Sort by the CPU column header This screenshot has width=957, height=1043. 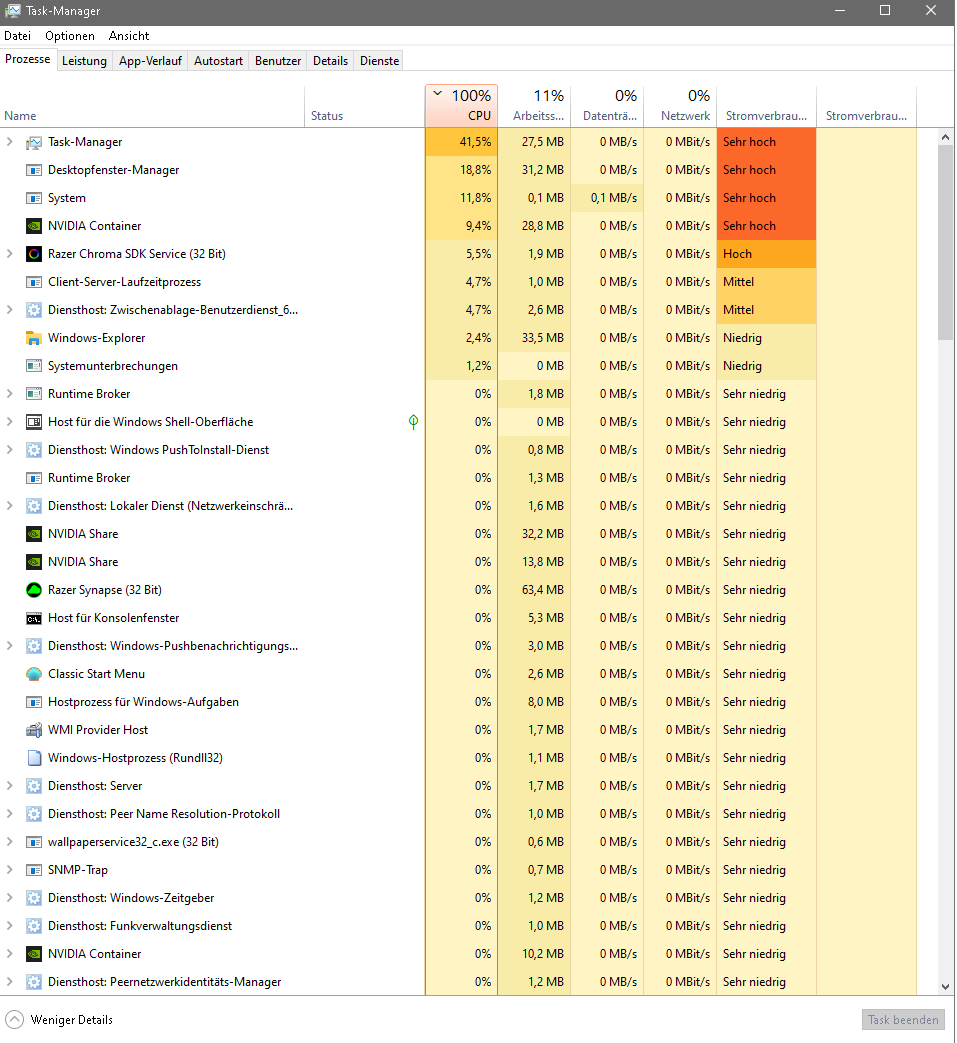[x=462, y=106]
